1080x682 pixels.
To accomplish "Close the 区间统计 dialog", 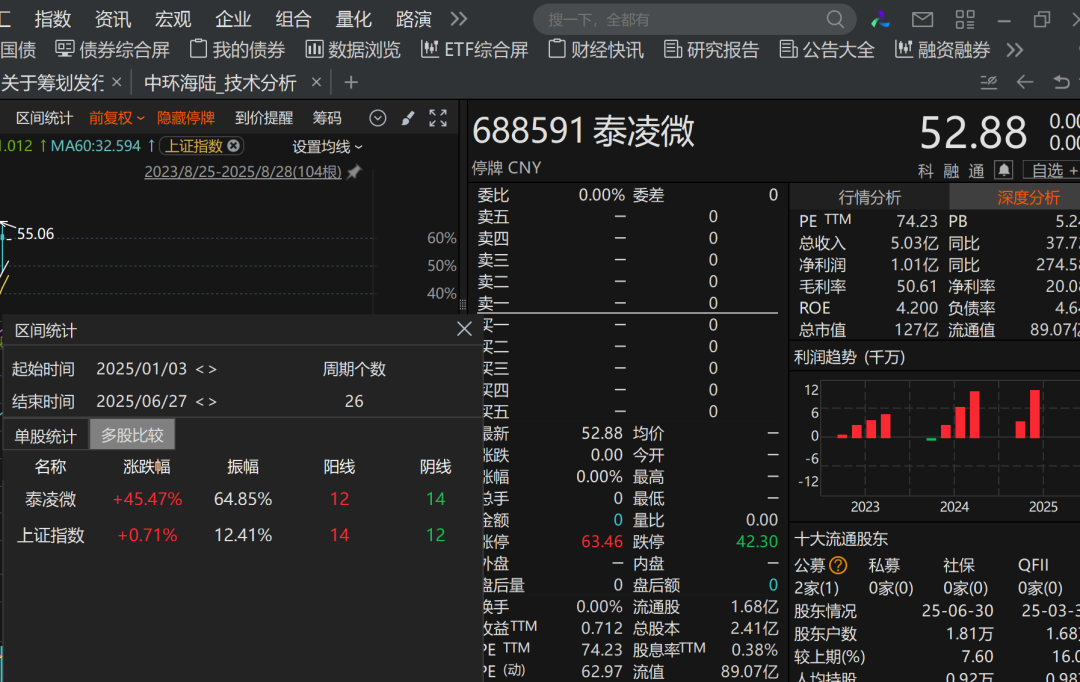I will tap(464, 329).
